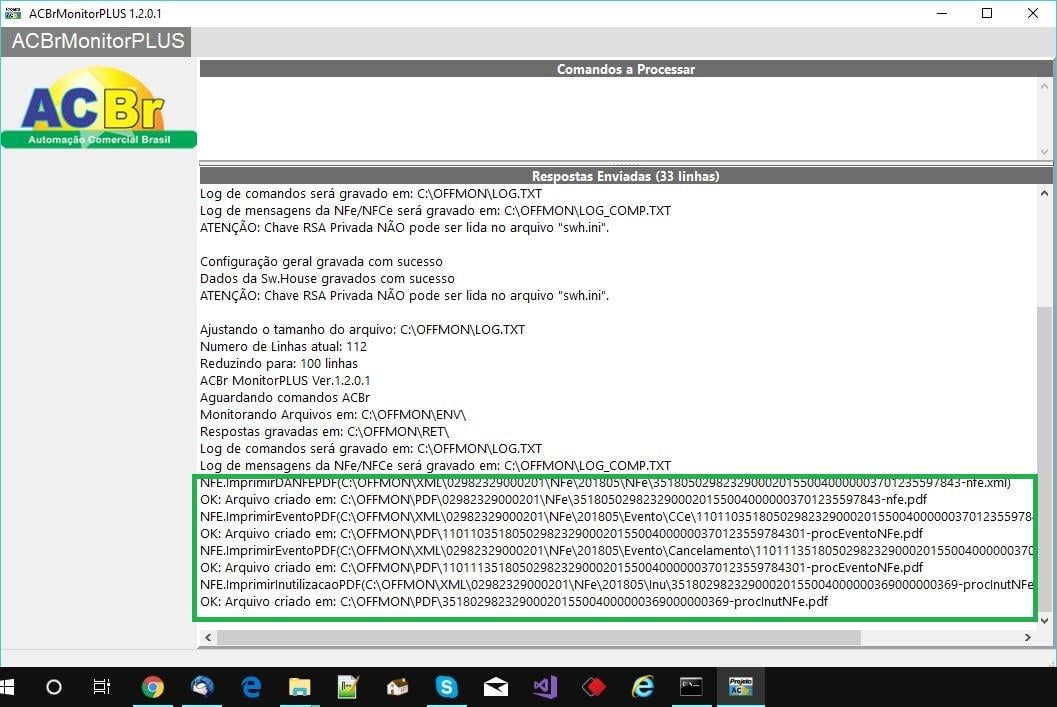
Task: Launch Internet Explorer from taskbar
Action: point(642,687)
